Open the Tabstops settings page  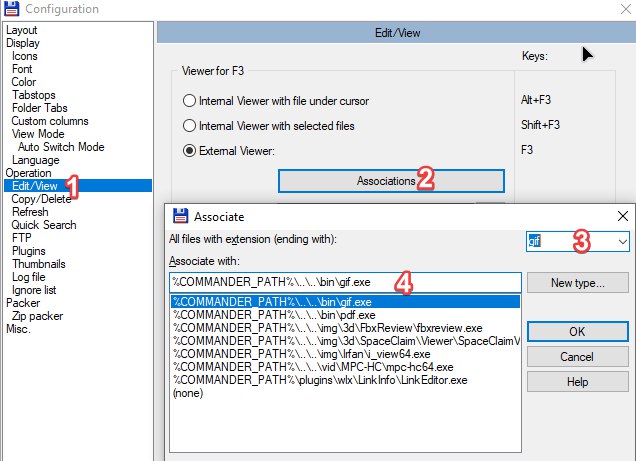34,95
